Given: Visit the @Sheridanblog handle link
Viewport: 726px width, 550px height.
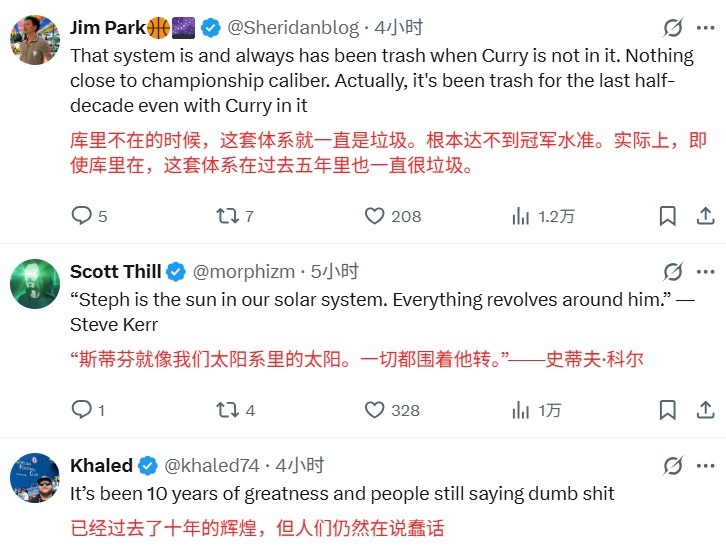Looking at the screenshot, I should pos(310,28).
